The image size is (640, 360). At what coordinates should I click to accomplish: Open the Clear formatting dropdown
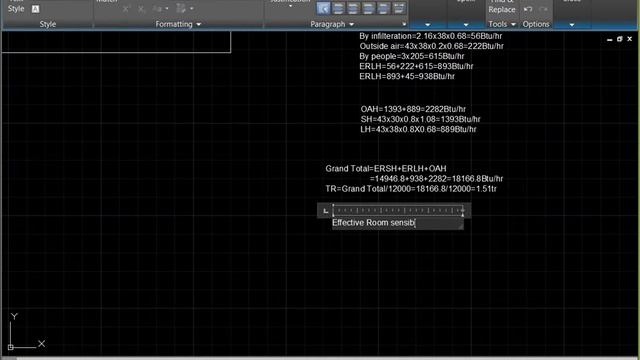pyautogui.click(x=185, y=9)
